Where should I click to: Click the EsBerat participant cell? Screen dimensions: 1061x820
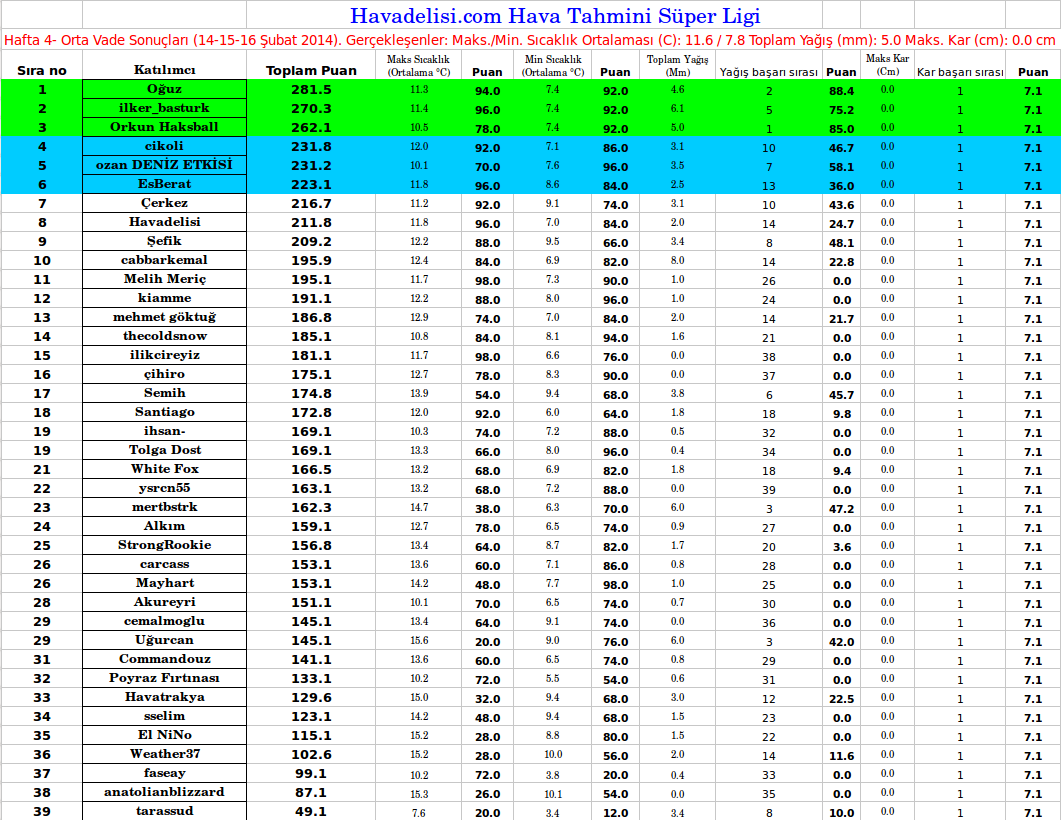click(x=164, y=185)
